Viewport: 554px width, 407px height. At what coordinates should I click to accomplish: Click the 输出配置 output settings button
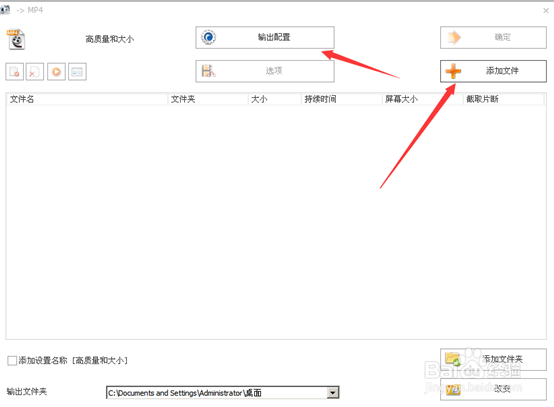coord(265,37)
